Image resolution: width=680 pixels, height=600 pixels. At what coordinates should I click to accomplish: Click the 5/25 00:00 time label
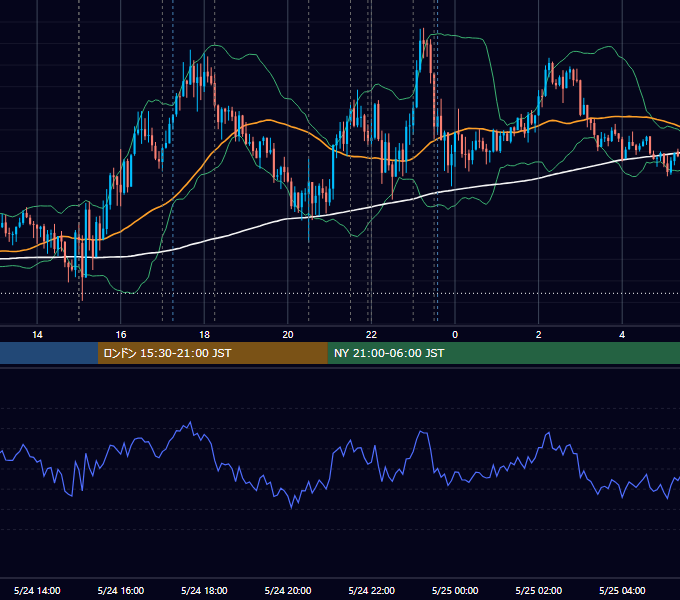click(x=455, y=590)
